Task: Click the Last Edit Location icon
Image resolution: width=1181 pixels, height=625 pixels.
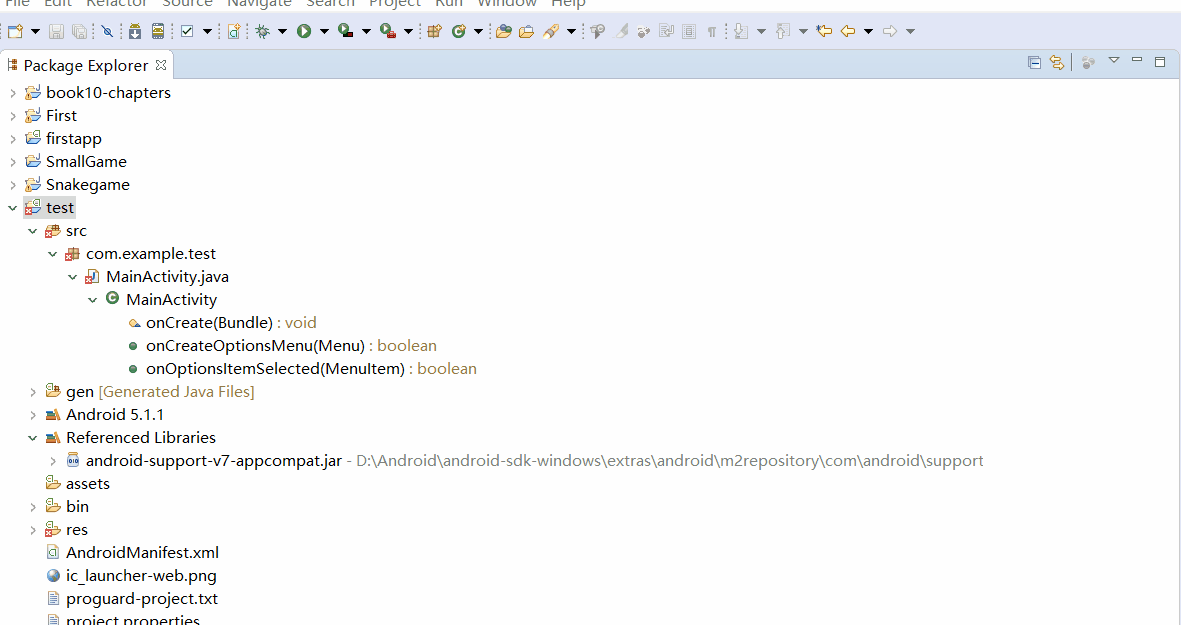Action: [825, 32]
